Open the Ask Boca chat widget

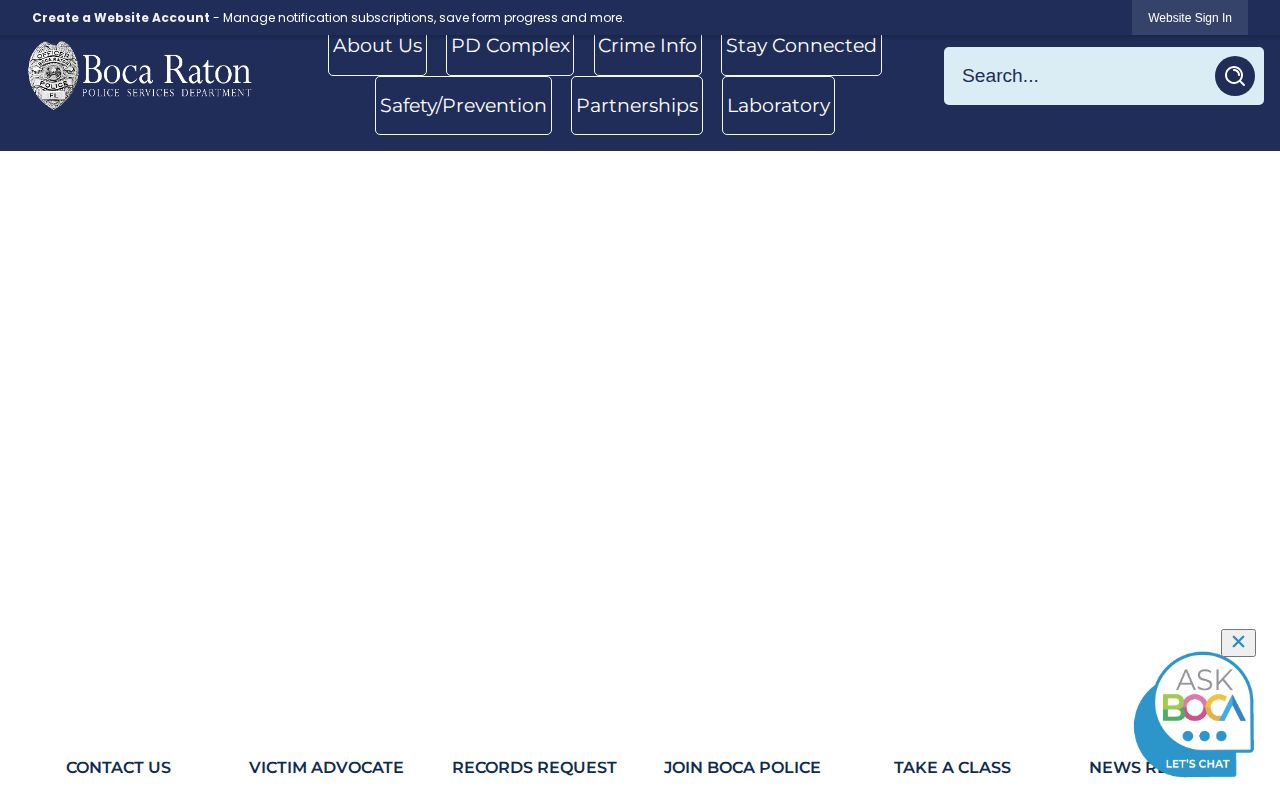click(x=1194, y=714)
